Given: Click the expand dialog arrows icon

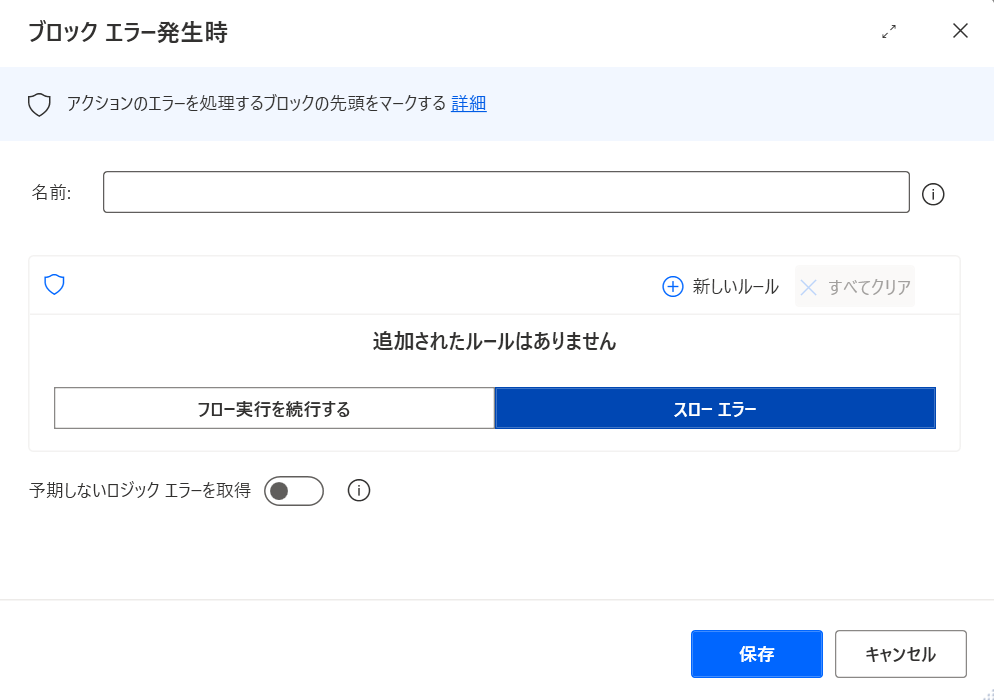Looking at the screenshot, I should [x=889, y=31].
